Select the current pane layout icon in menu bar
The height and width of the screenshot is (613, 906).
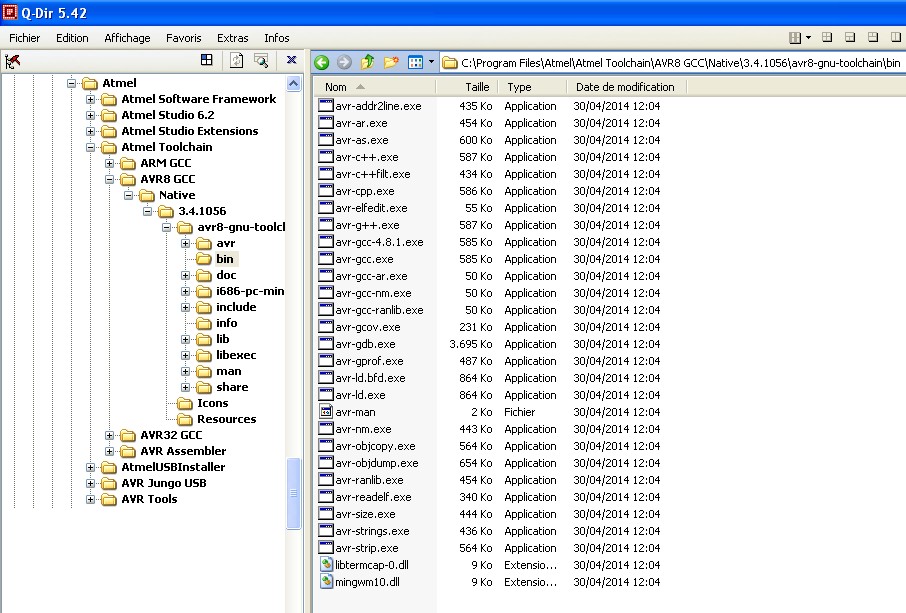point(795,38)
